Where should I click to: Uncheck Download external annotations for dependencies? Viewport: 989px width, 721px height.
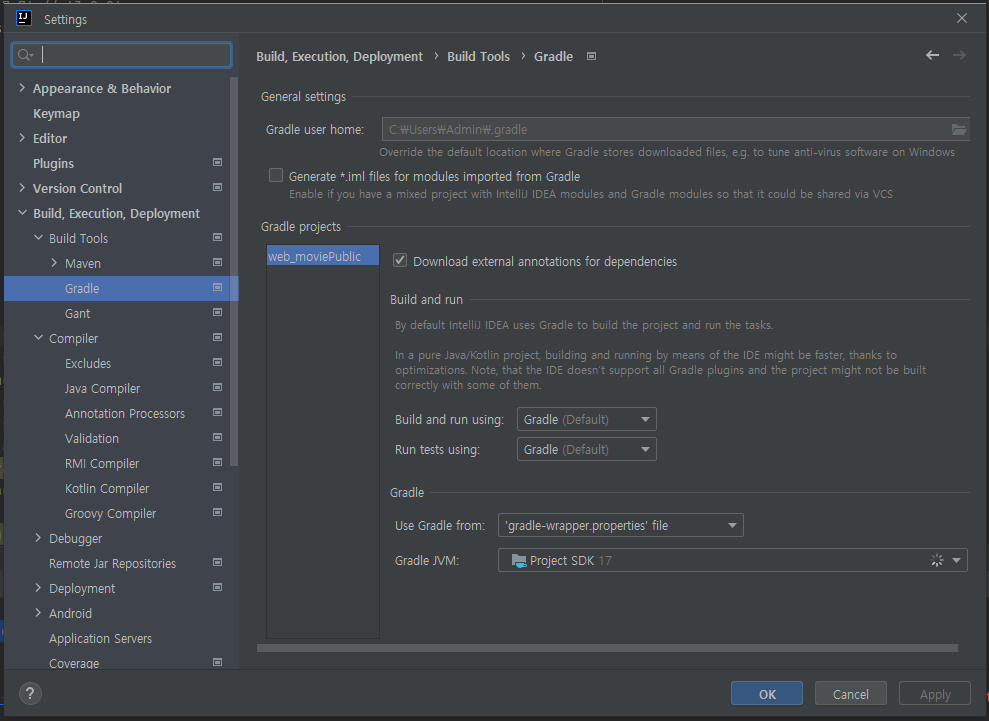[x=400, y=261]
